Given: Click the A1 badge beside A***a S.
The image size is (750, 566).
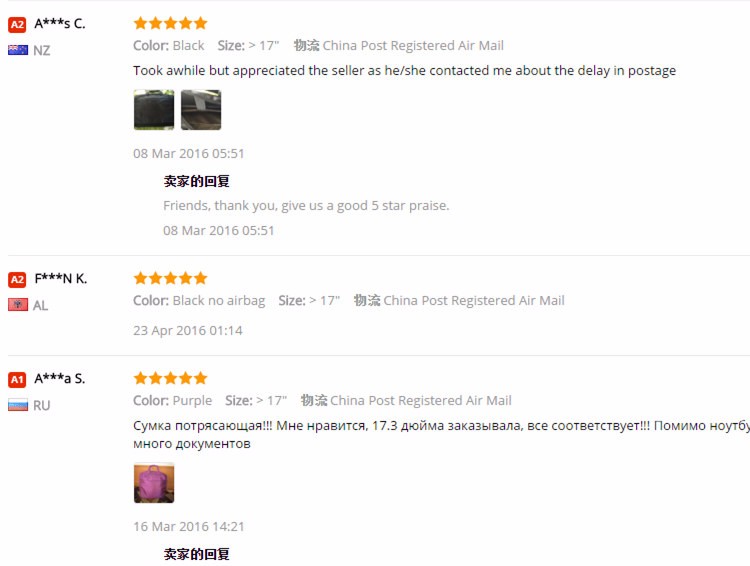Looking at the screenshot, I should click(x=17, y=379).
